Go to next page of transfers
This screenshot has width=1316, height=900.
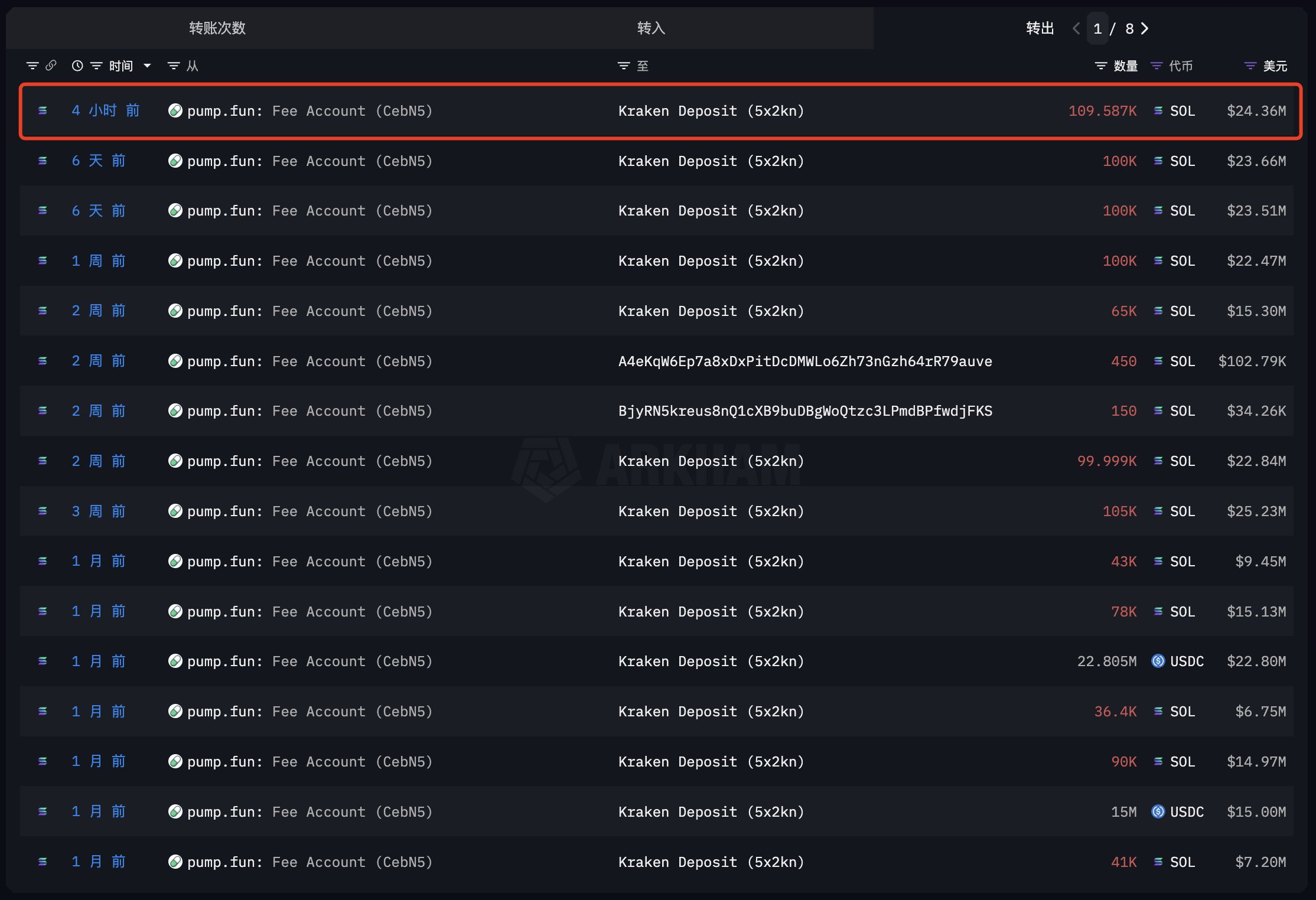(1145, 28)
